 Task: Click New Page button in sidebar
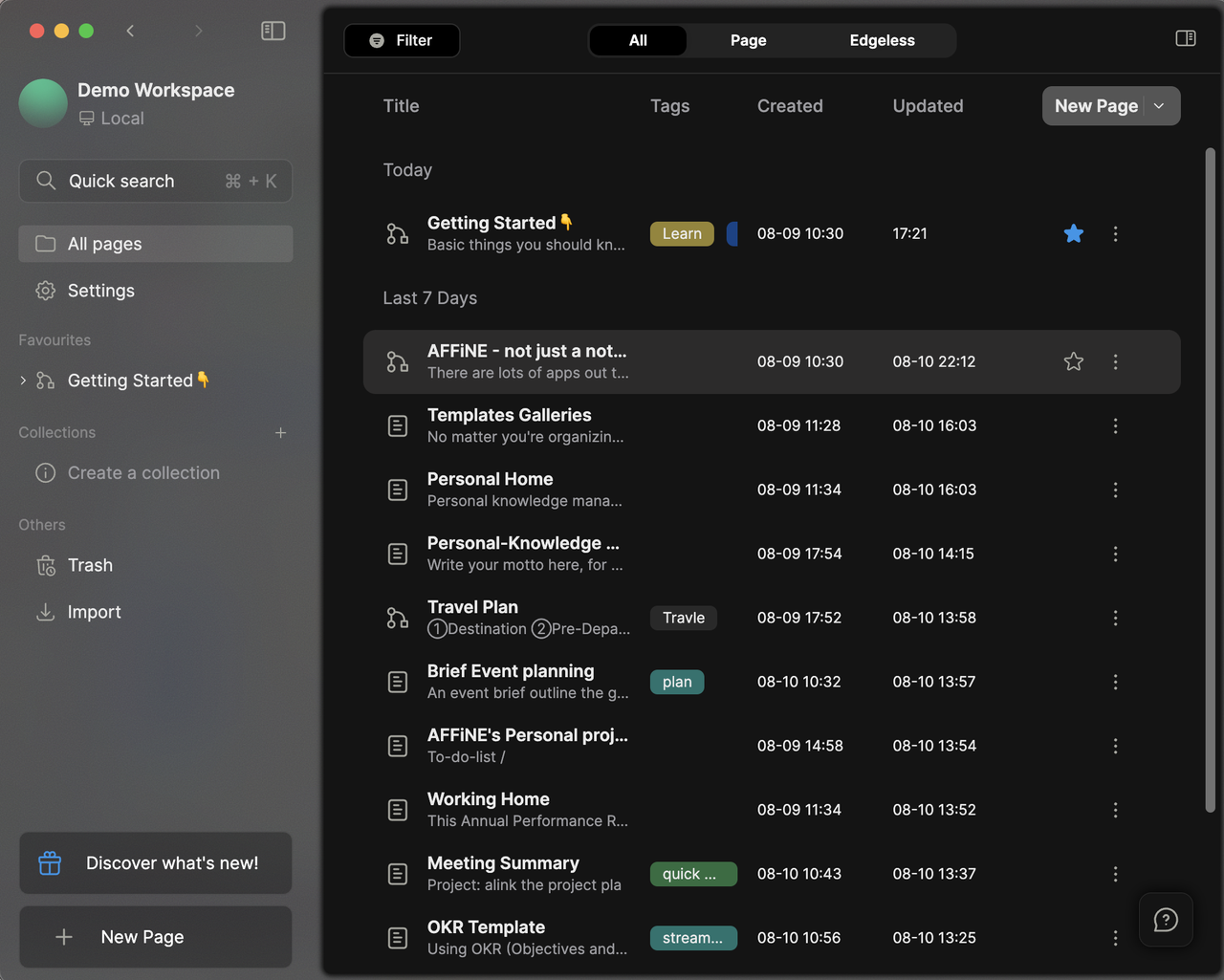[x=156, y=937]
